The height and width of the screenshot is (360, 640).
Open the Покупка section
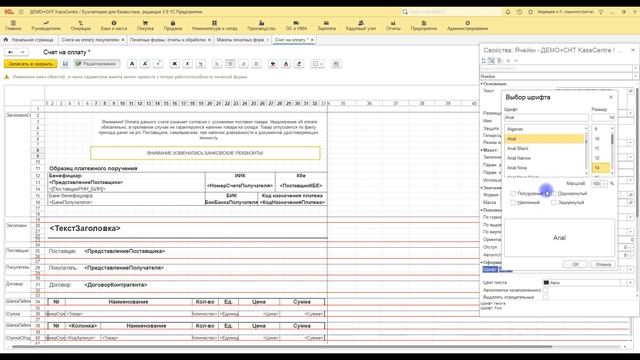[145, 25]
